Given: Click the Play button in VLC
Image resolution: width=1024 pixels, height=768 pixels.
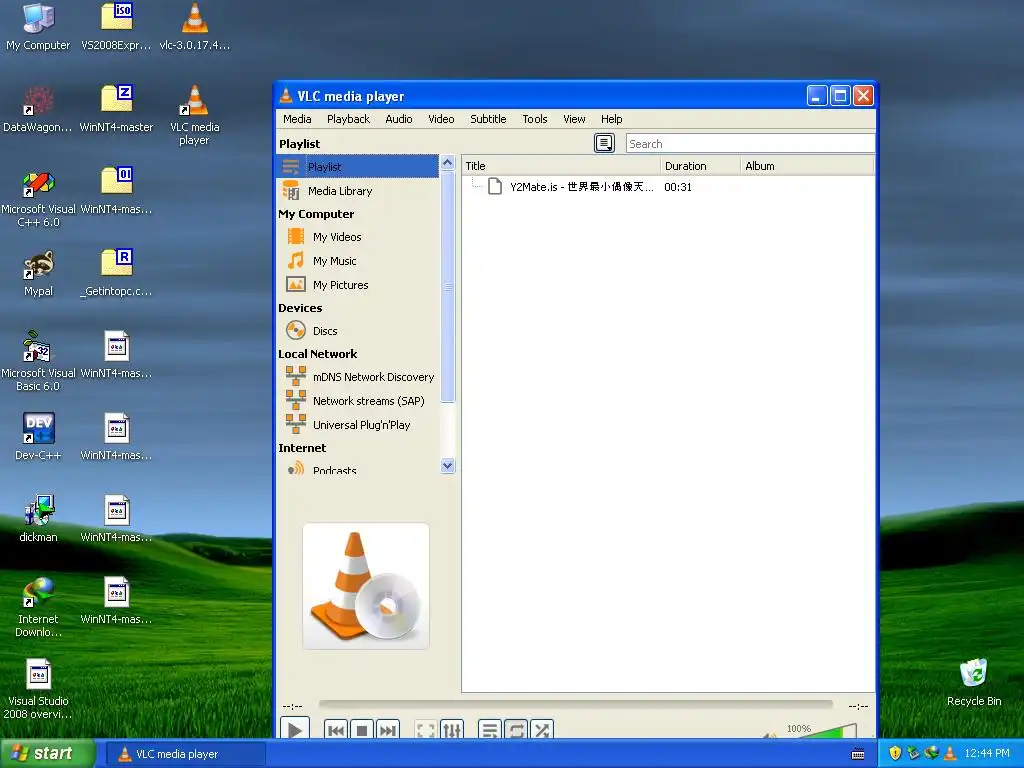Looking at the screenshot, I should [295, 729].
